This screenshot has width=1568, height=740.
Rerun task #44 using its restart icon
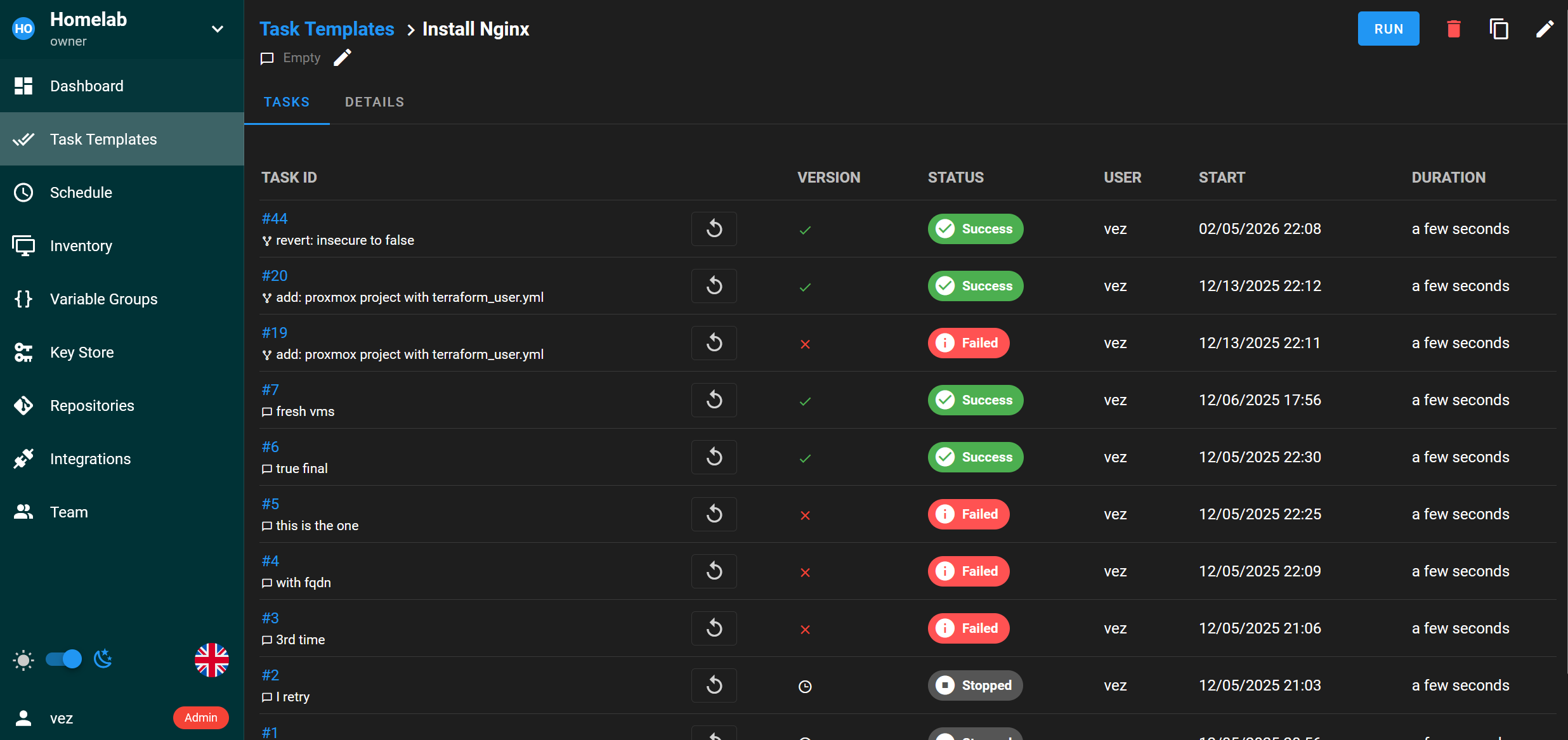(x=714, y=229)
